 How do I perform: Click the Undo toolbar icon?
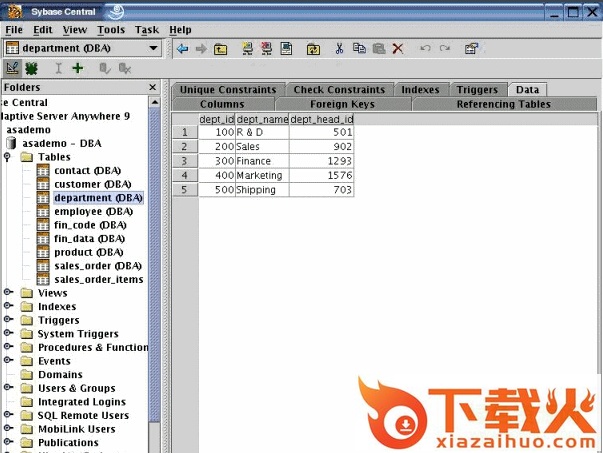tap(425, 48)
